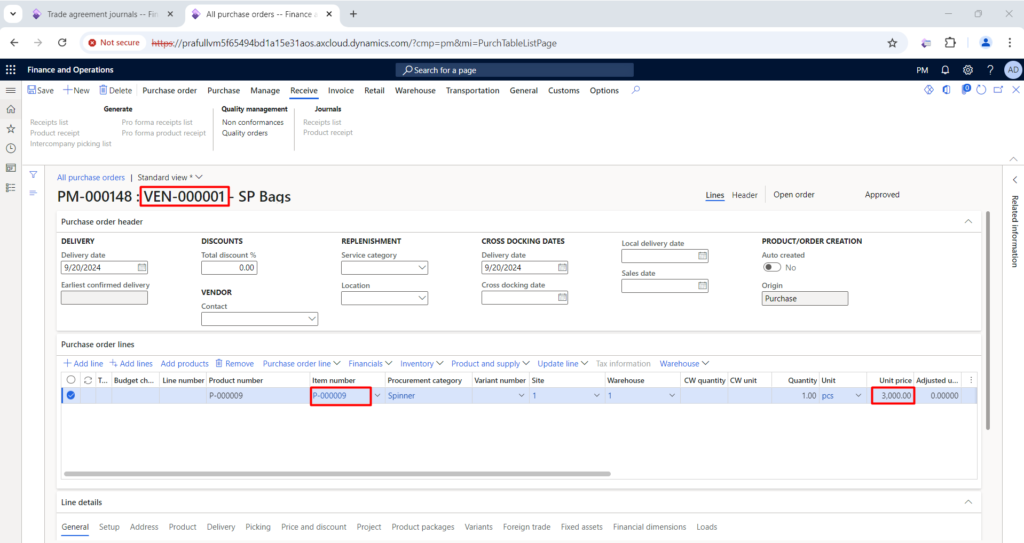Screen dimensions: 1024x543
Task: Show filter pane funnel icon
Action: point(33,174)
